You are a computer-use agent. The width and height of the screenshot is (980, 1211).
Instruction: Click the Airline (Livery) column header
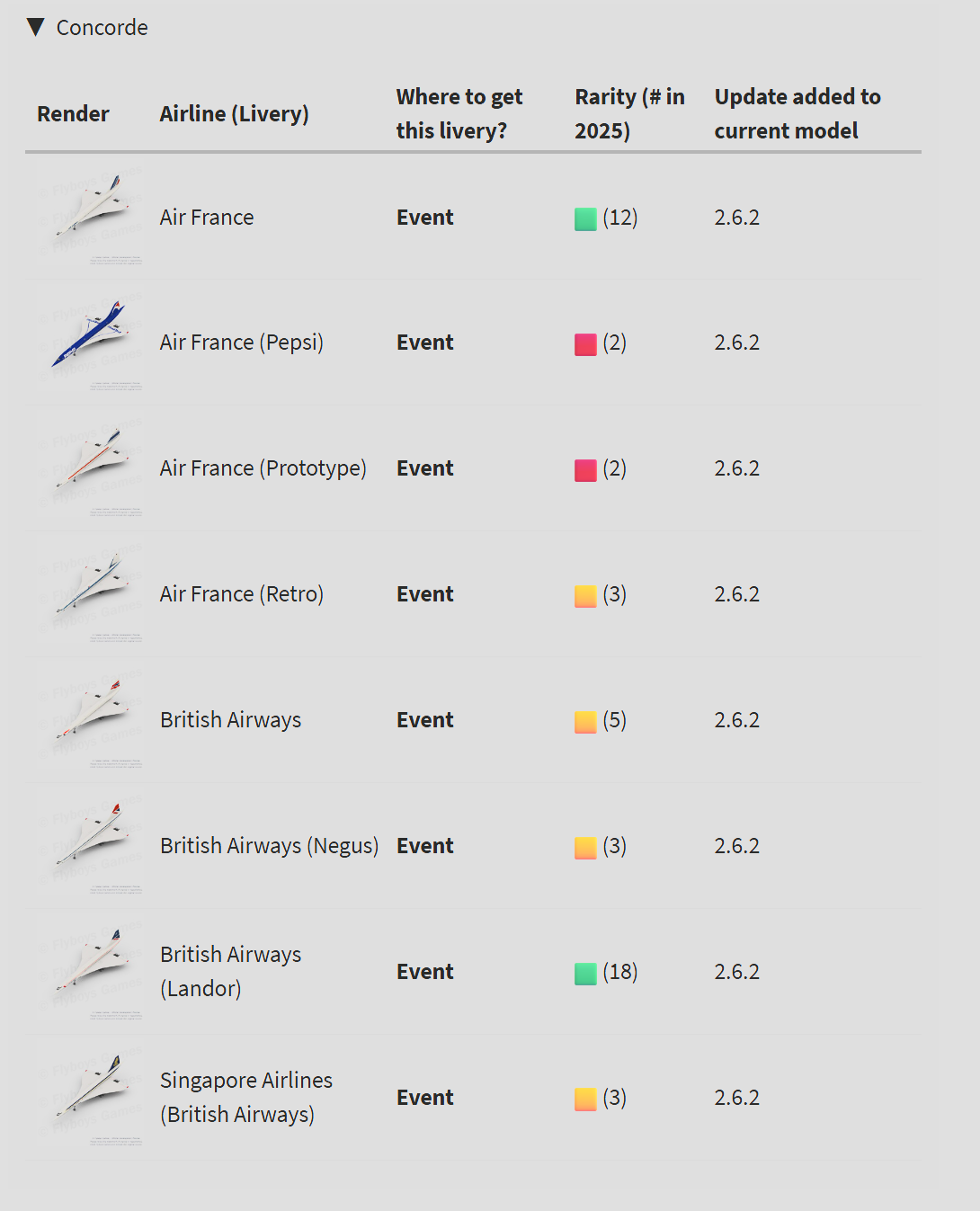(x=234, y=114)
